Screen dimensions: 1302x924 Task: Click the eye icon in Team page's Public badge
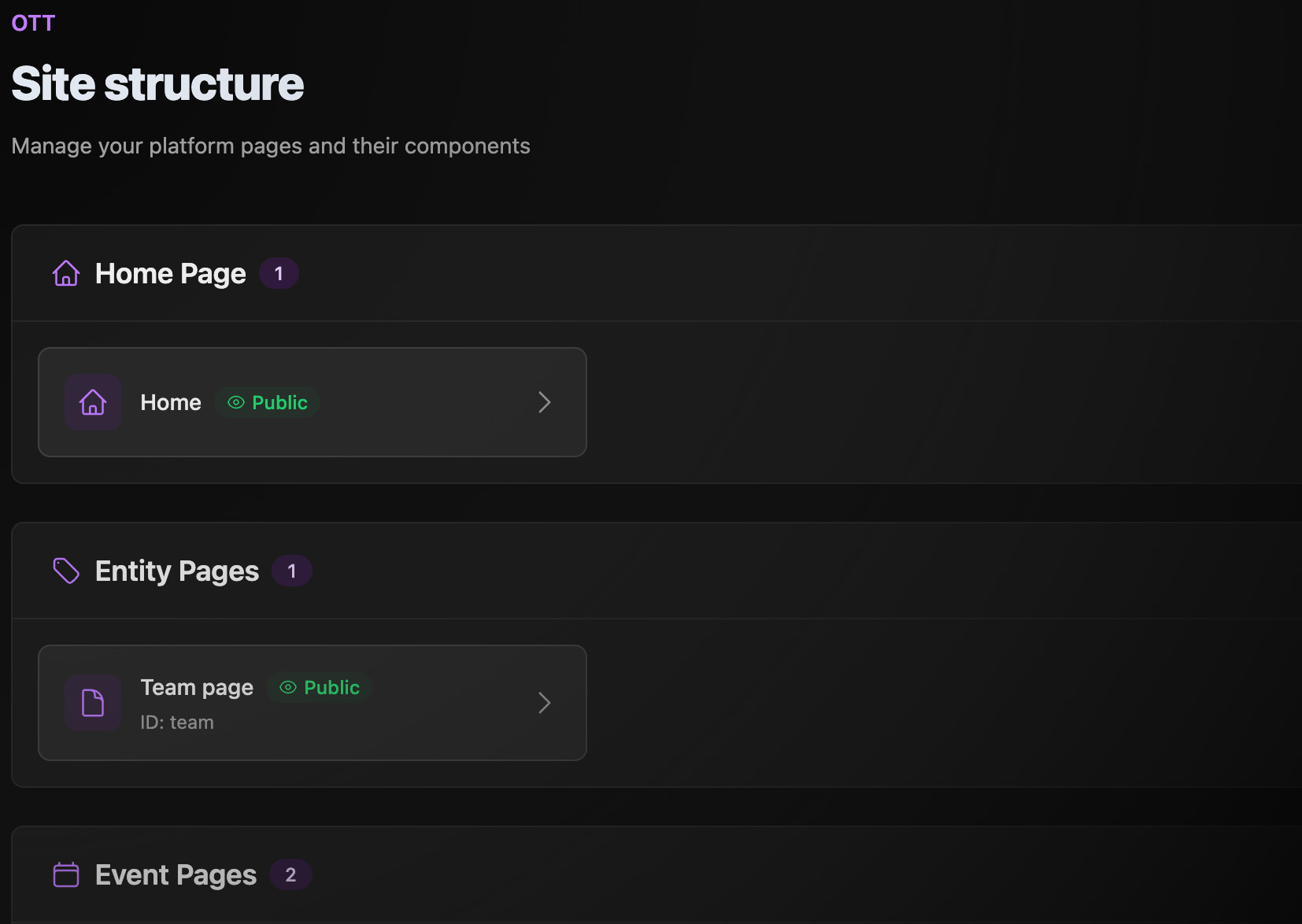pos(288,687)
